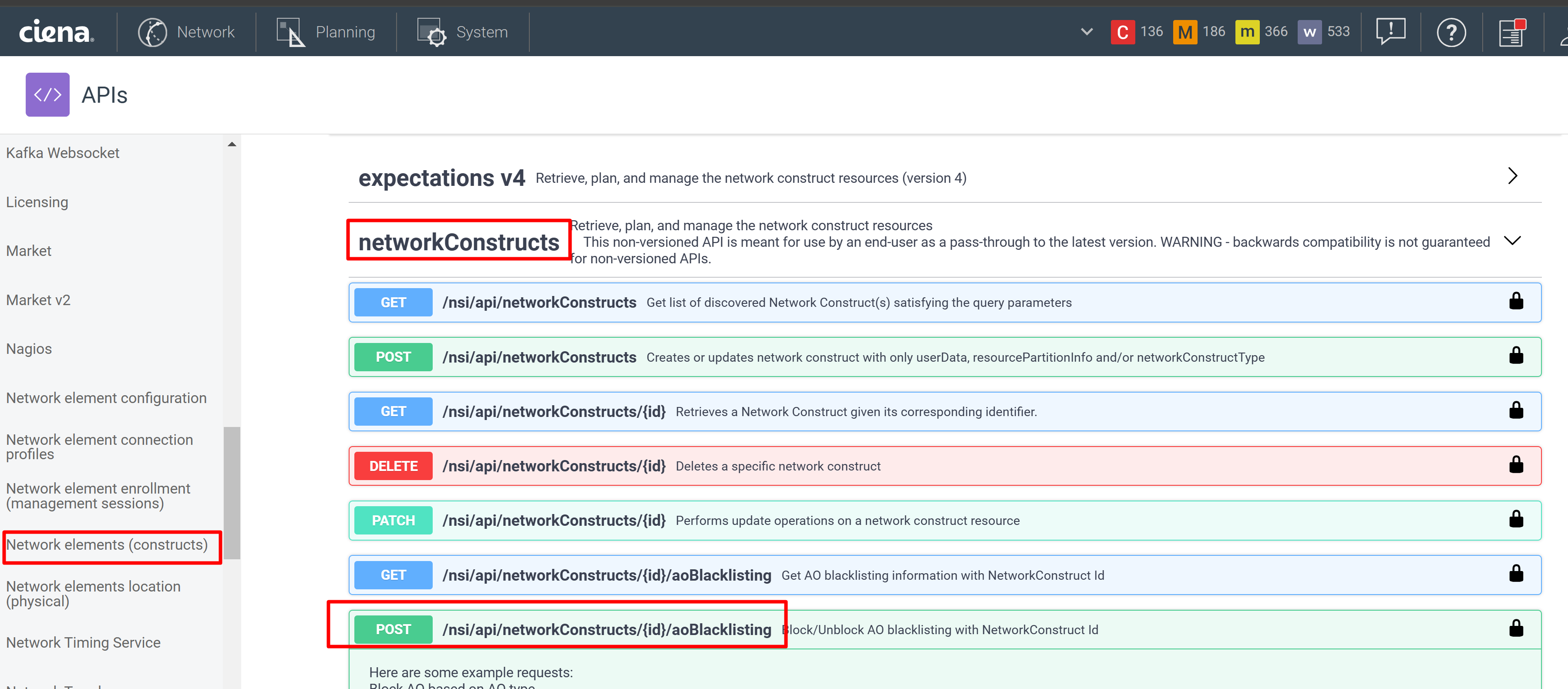Select Licensing in sidebar
1568x689 pixels.
click(x=37, y=202)
